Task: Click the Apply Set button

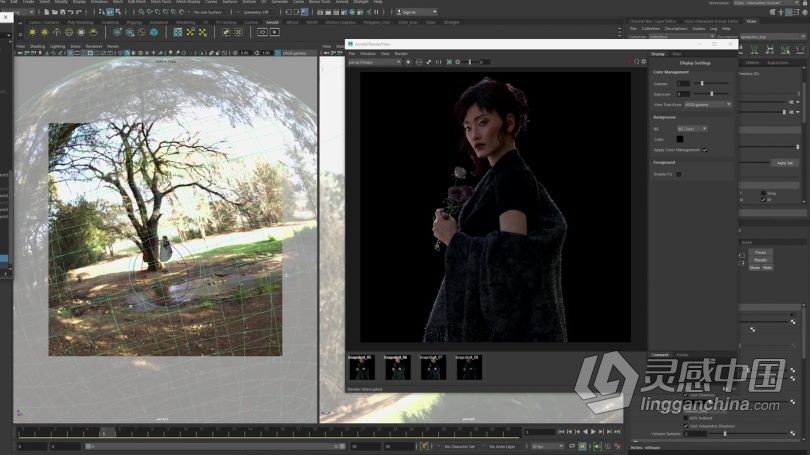Action: point(785,163)
